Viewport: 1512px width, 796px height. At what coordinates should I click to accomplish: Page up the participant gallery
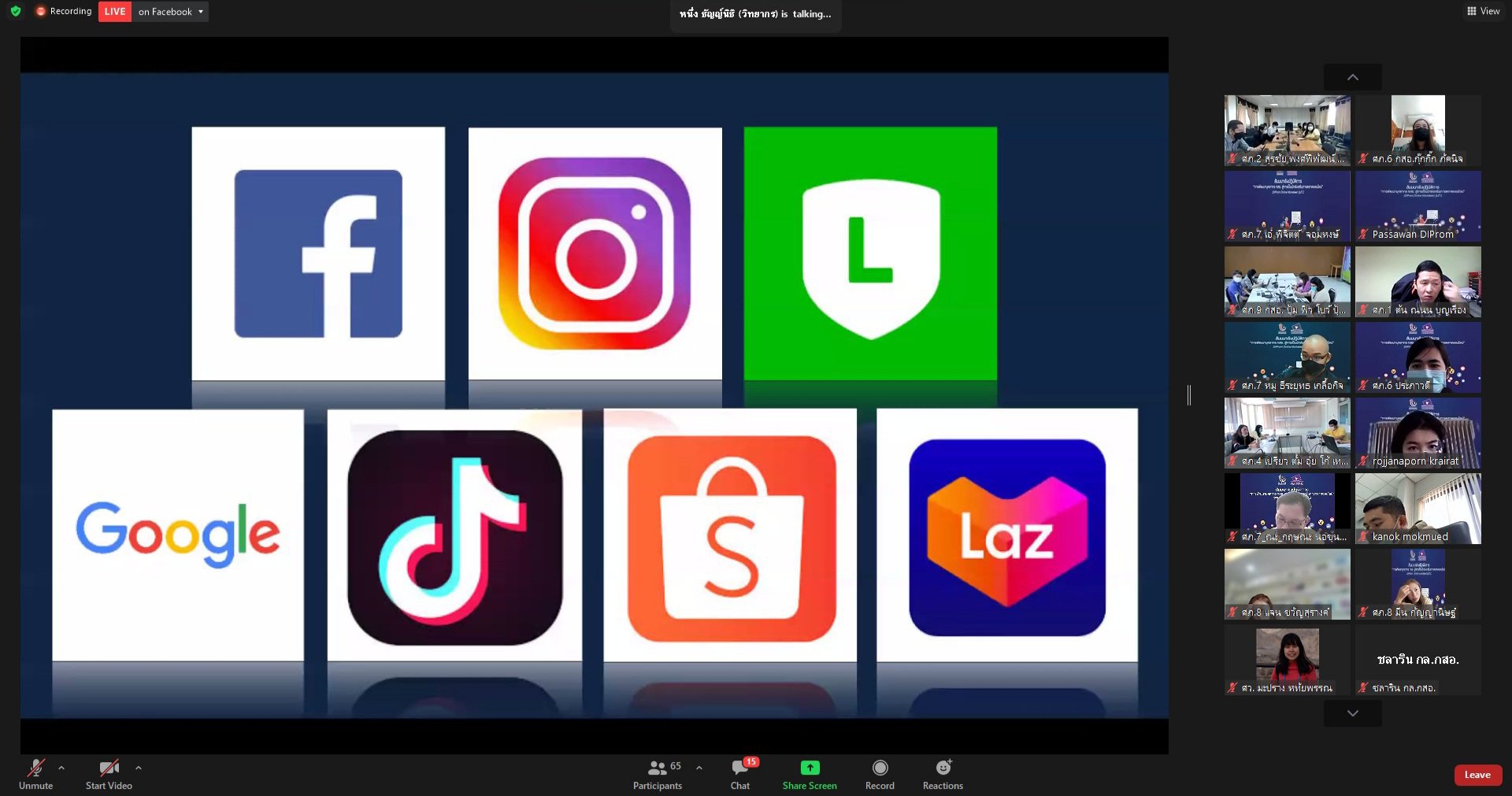pyautogui.click(x=1353, y=77)
